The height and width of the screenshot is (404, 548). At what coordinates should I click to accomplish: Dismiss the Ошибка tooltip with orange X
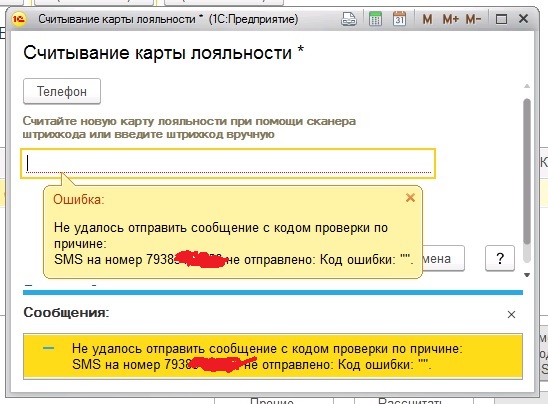[410, 198]
